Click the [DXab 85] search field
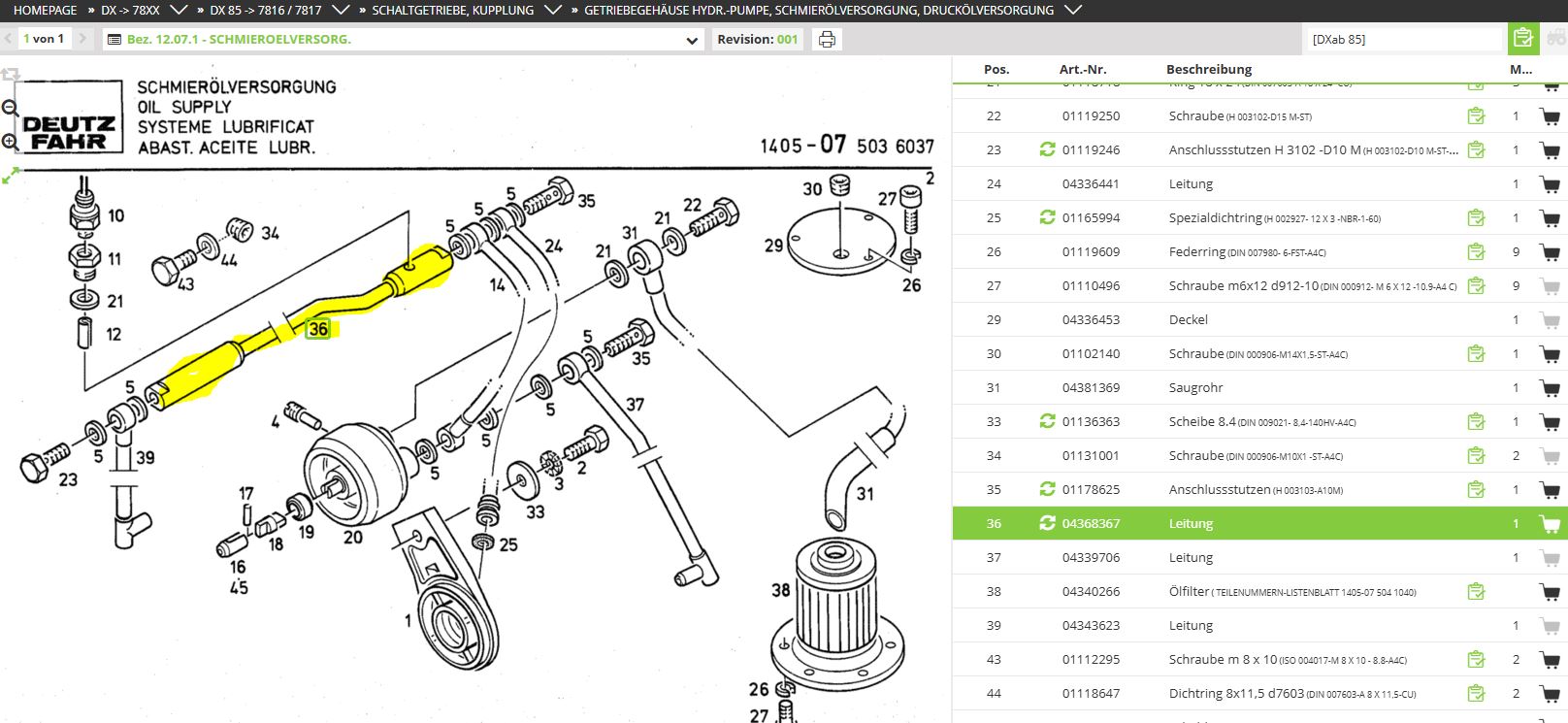Viewport: 1568px width, 723px height. point(1402,40)
